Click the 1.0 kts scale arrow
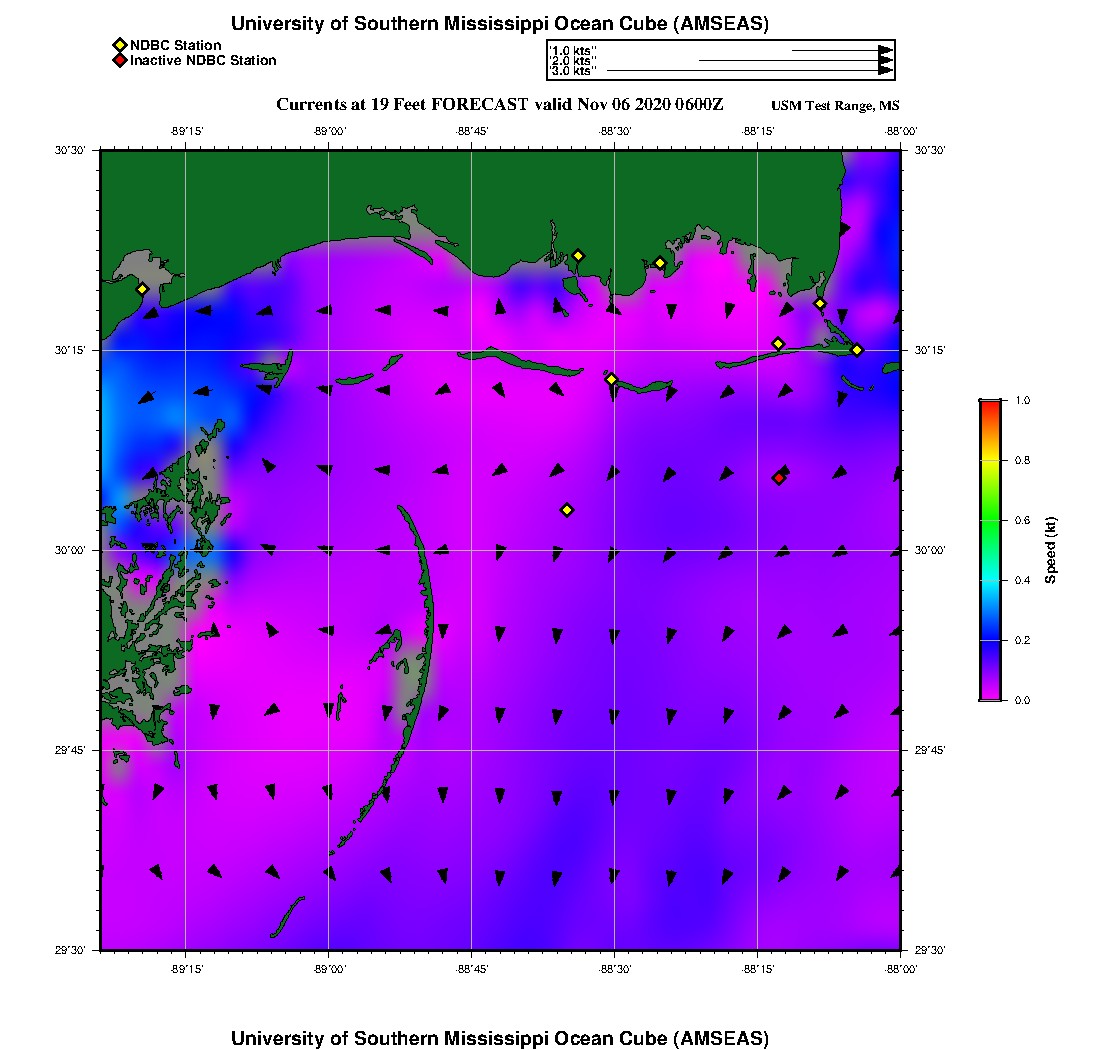The height and width of the screenshot is (1050, 1100). (x=841, y=49)
